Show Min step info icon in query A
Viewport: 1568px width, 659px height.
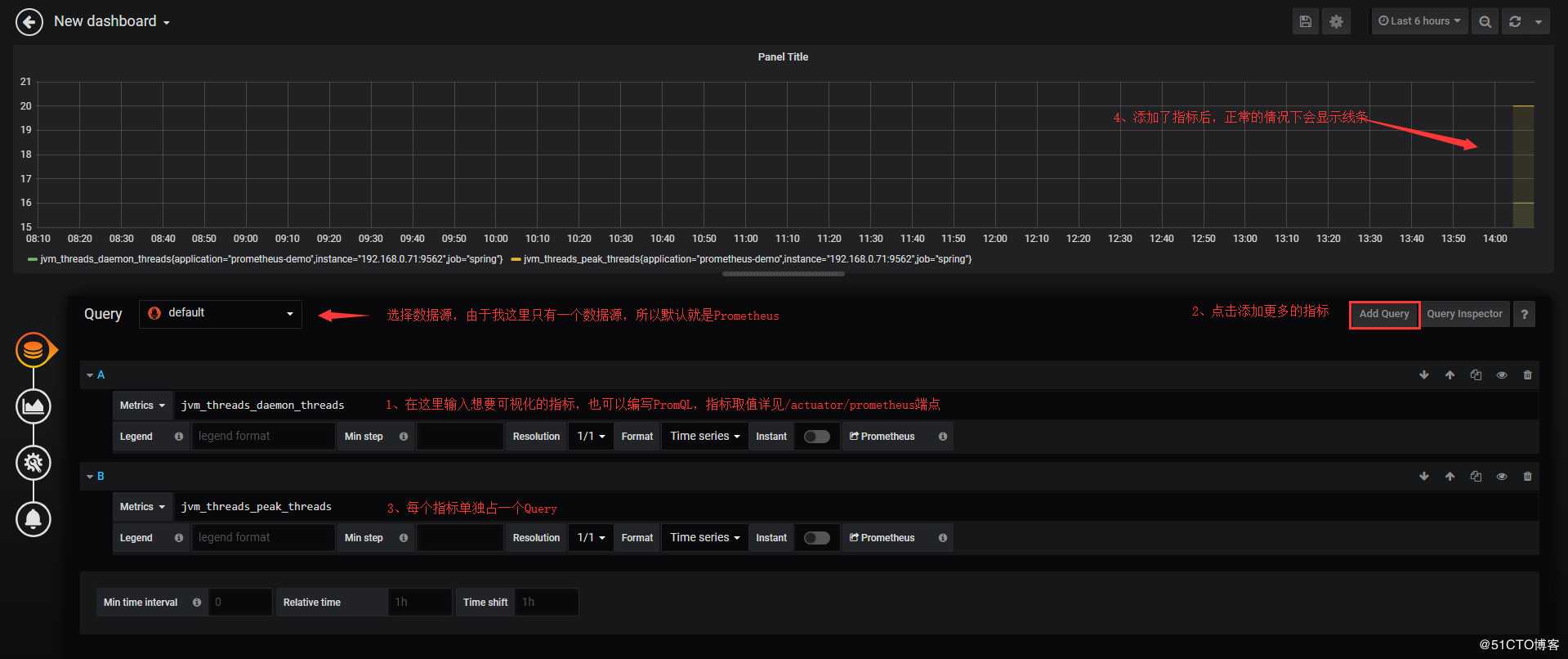tap(404, 437)
